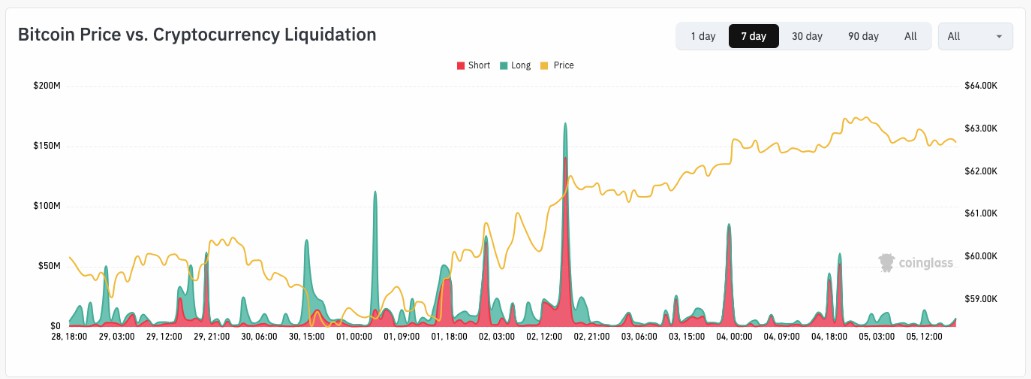Select the 1 day time range

(x=703, y=36)
